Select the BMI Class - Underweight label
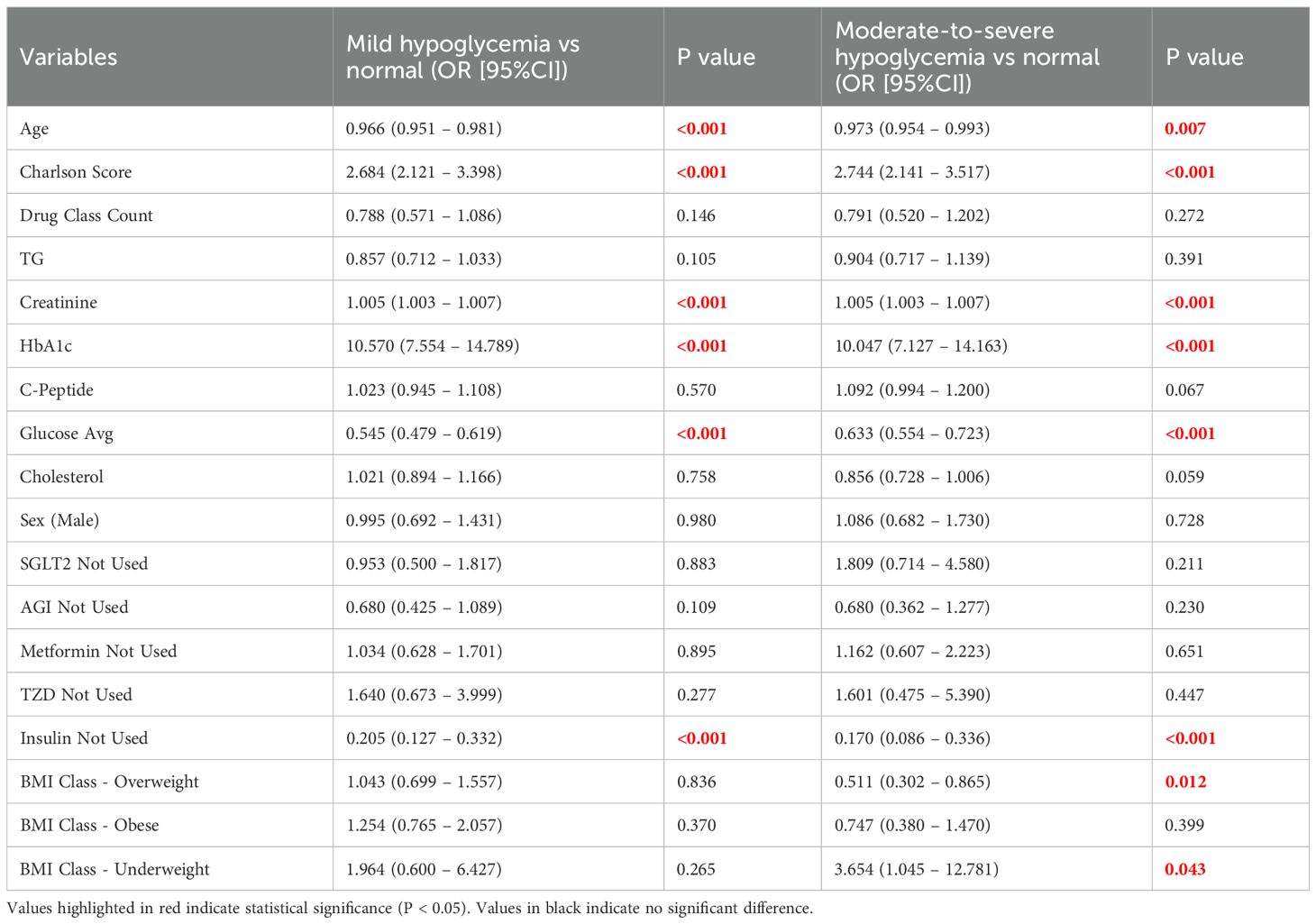Viewport: 1316px width, 924px height. click(114, 869)
